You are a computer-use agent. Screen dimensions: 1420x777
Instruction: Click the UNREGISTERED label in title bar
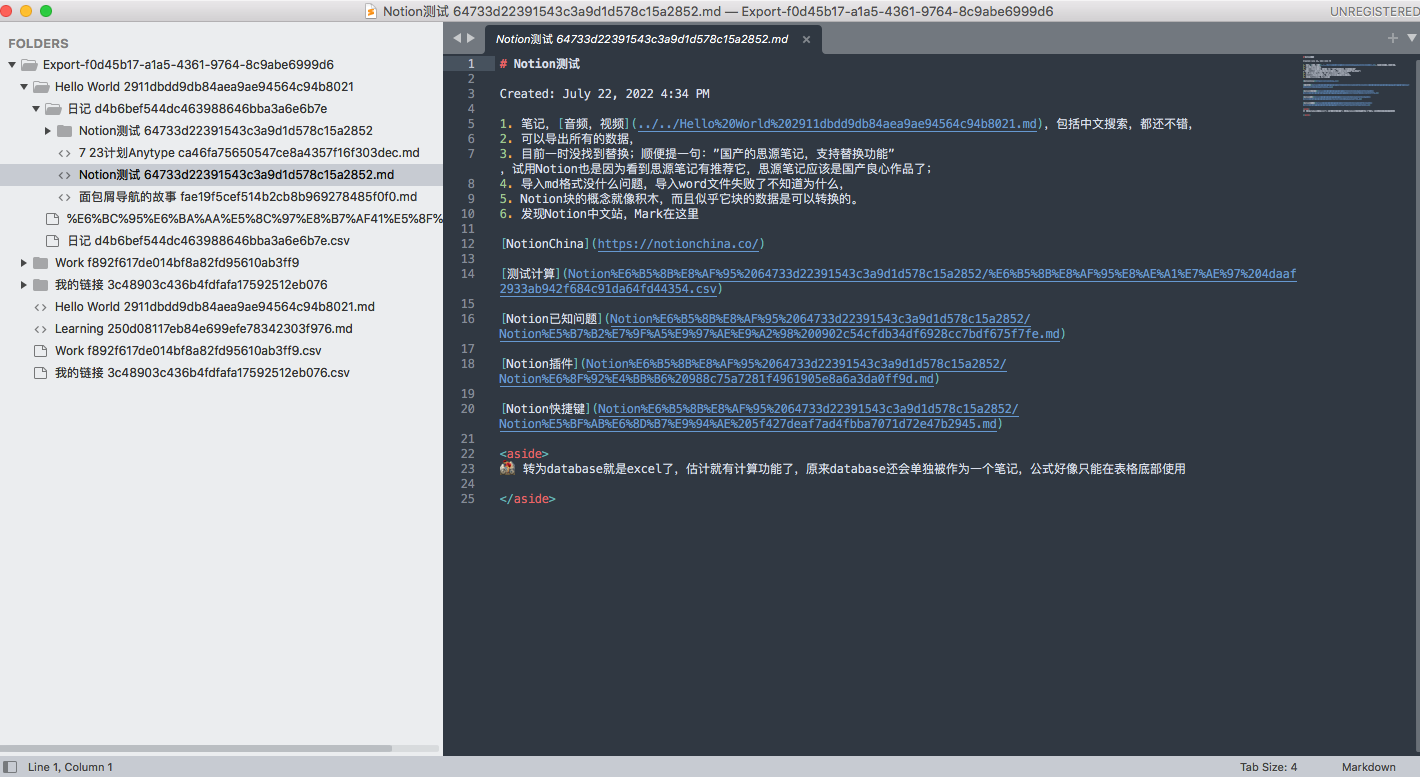click(x=1373, y=11)
